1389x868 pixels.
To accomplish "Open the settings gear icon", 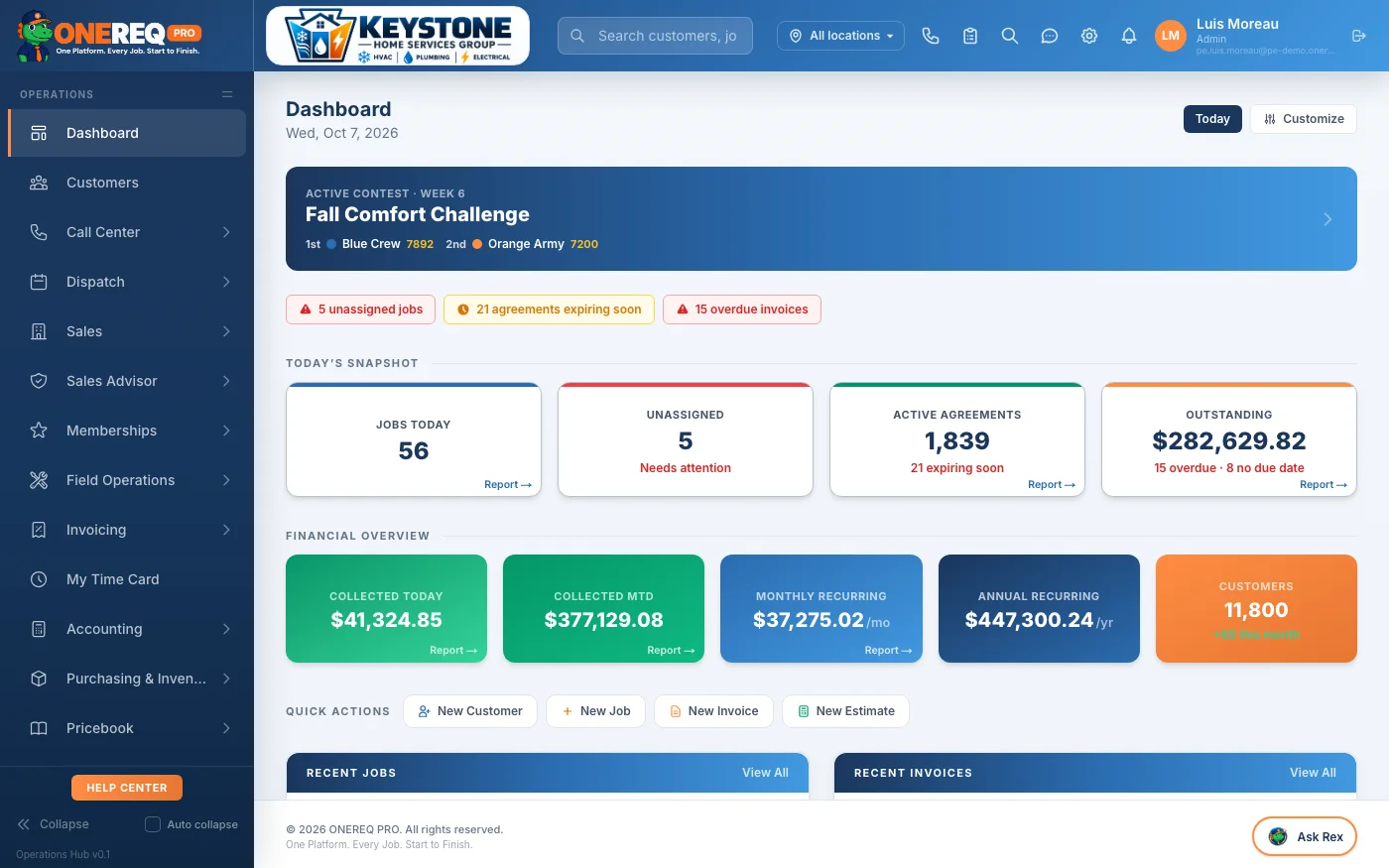I will click(x=1089, y=36).
